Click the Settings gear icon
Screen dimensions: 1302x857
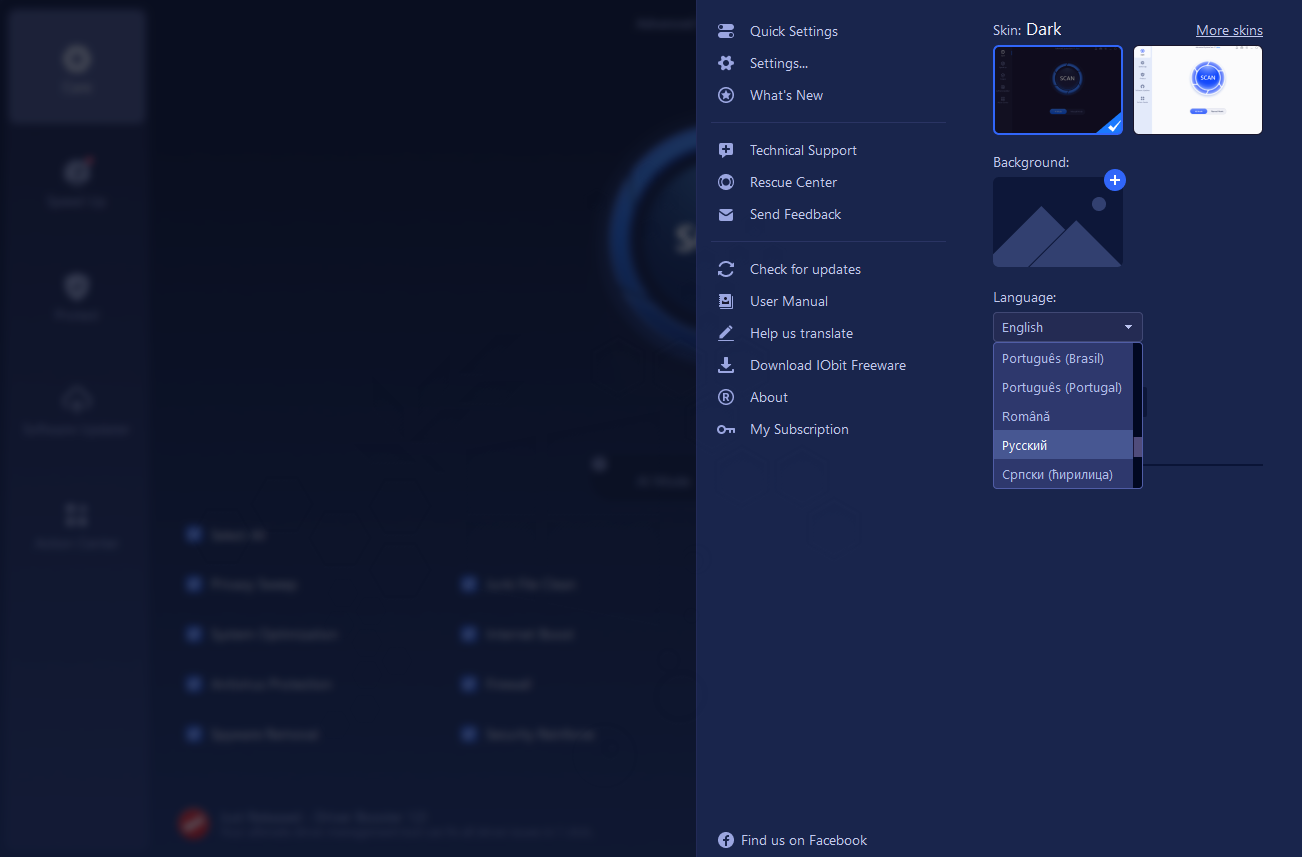[x=726, y=63]
